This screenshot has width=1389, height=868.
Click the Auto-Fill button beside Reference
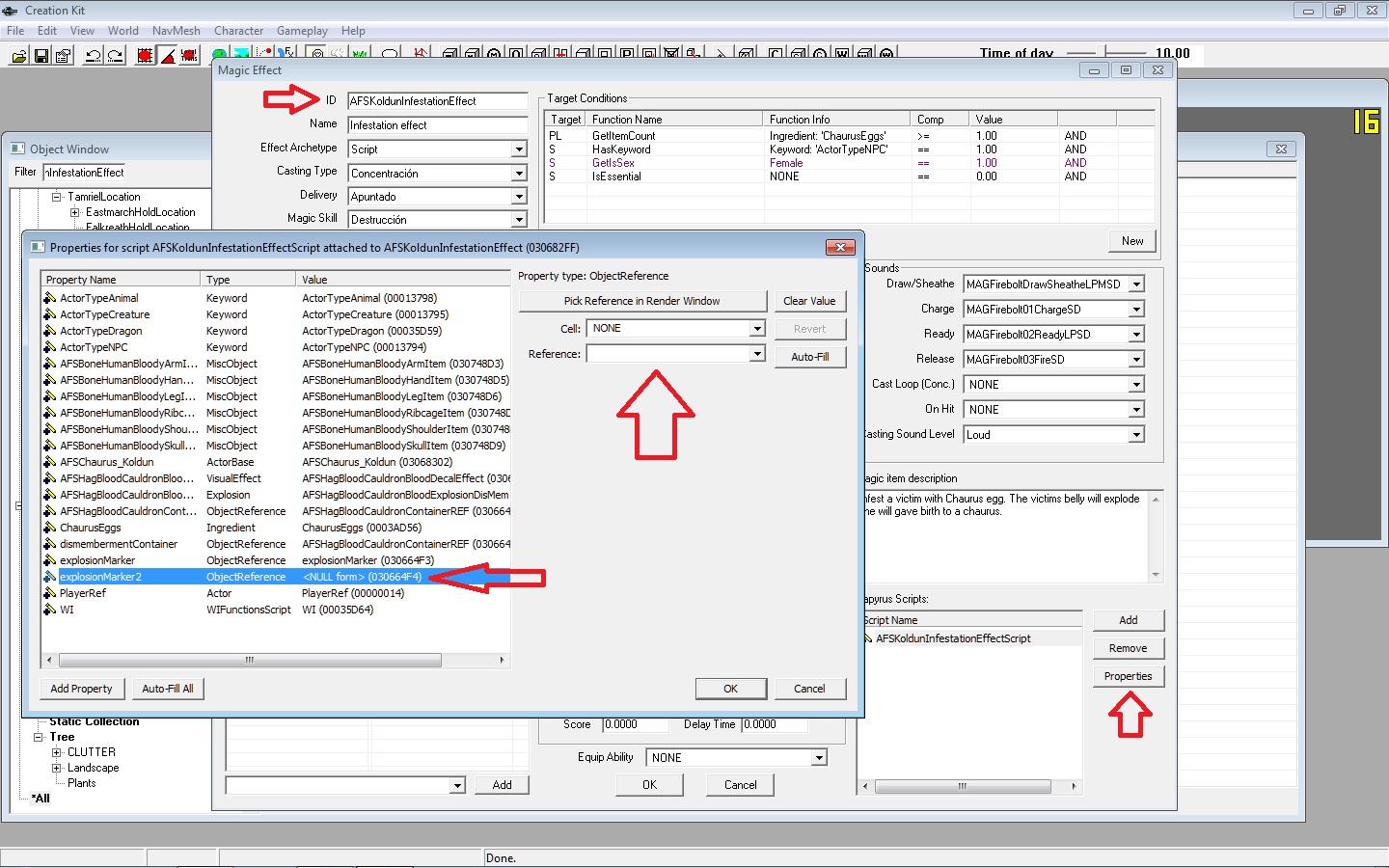809,357
